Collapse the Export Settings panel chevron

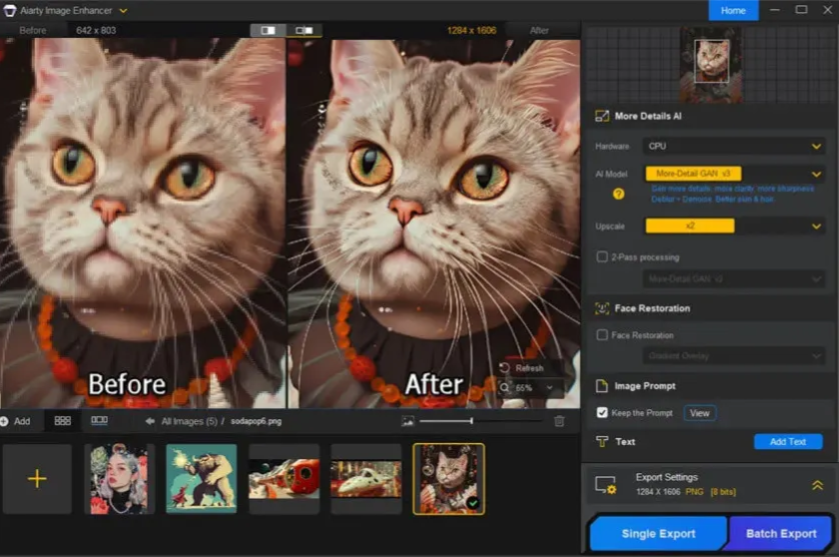(817, 485)
